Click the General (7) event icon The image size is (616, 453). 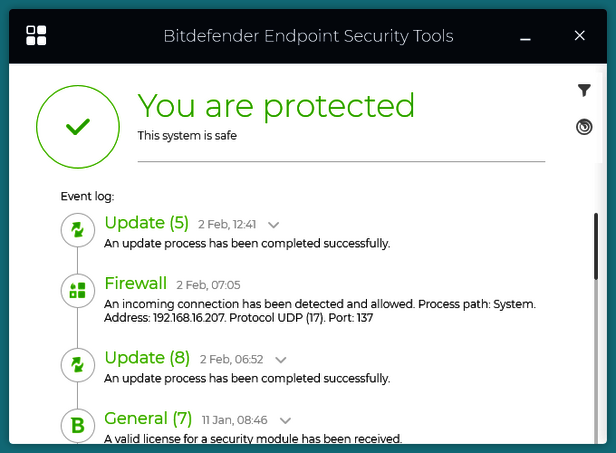[x=77, y=426]
